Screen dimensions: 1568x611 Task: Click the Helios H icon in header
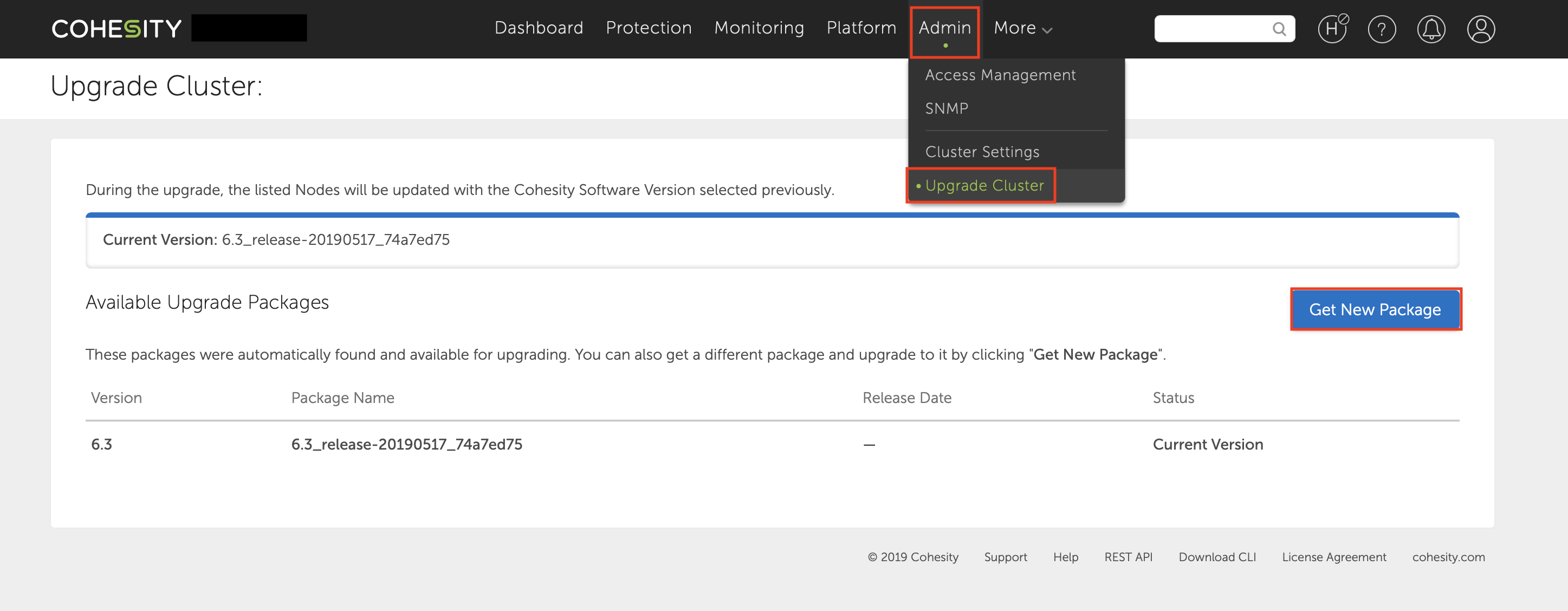point(1332,29)
